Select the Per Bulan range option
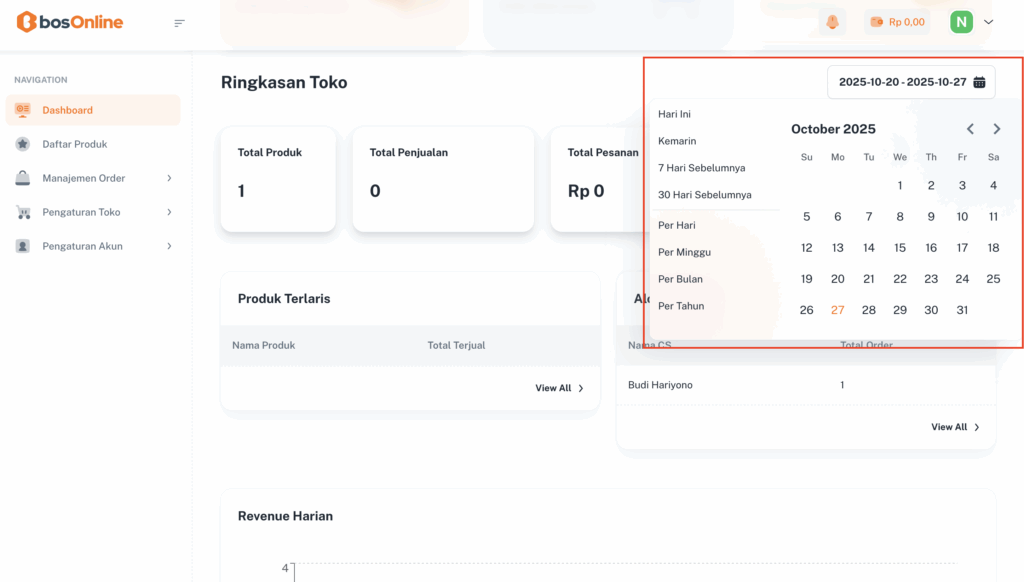This screenshot has width=1024, height=582. pyautogui.click(x=680, y=279)
